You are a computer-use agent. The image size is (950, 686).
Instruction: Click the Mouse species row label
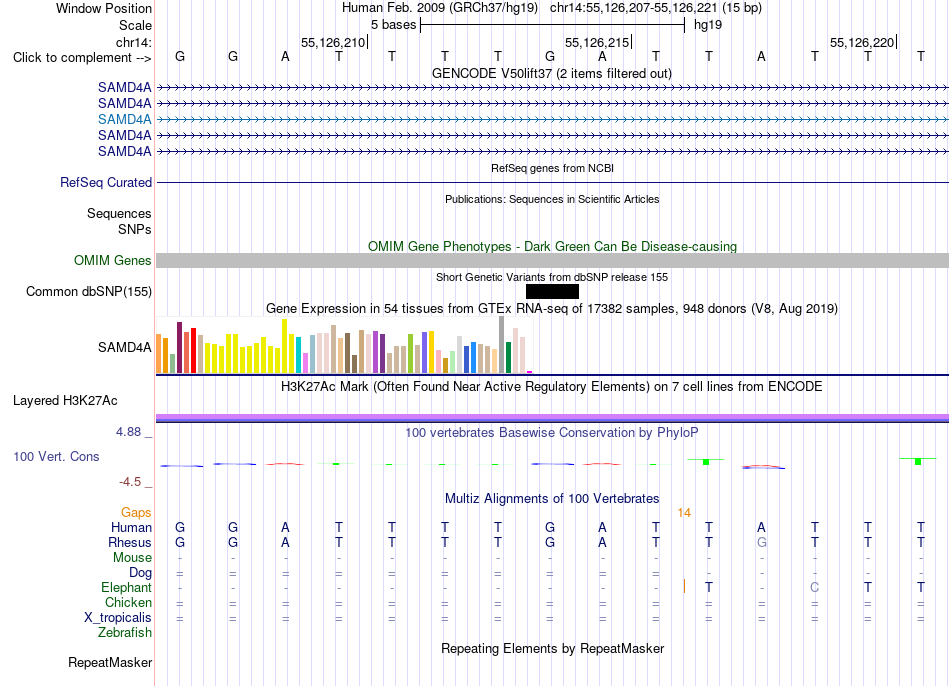pyautogui.click(x=132, y=558)
